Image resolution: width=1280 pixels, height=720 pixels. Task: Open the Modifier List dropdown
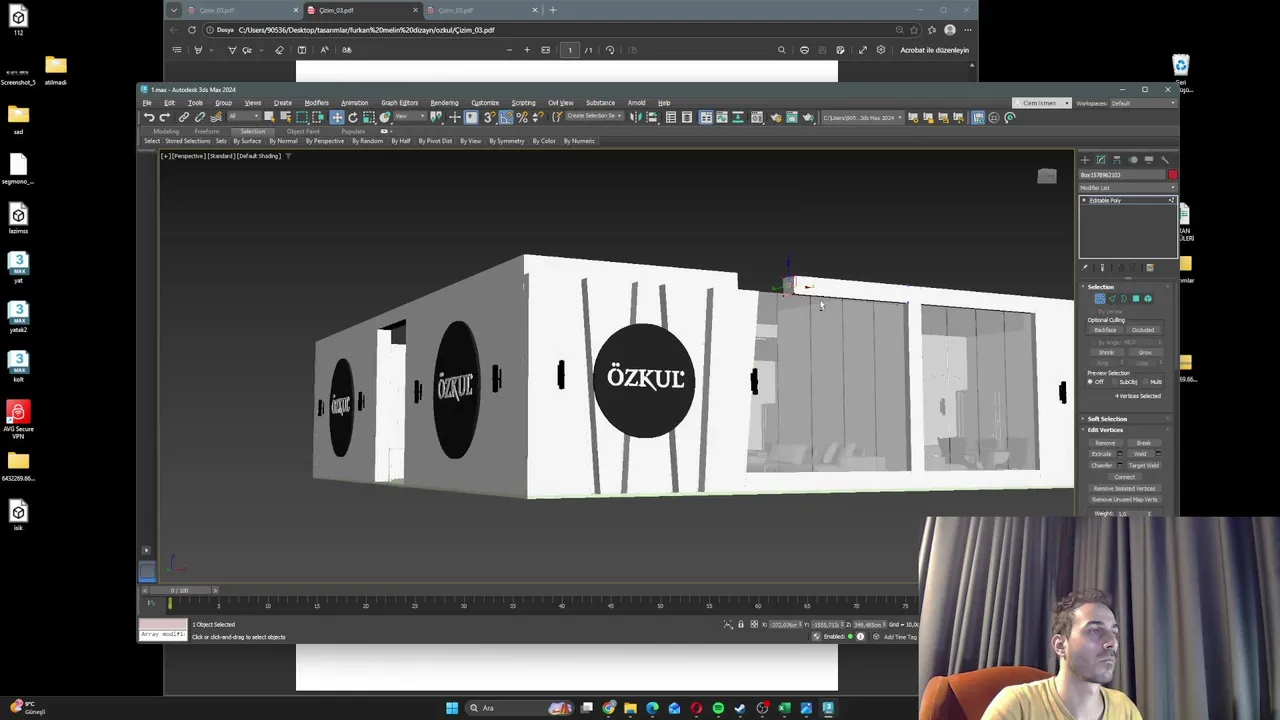point(1125,188)
